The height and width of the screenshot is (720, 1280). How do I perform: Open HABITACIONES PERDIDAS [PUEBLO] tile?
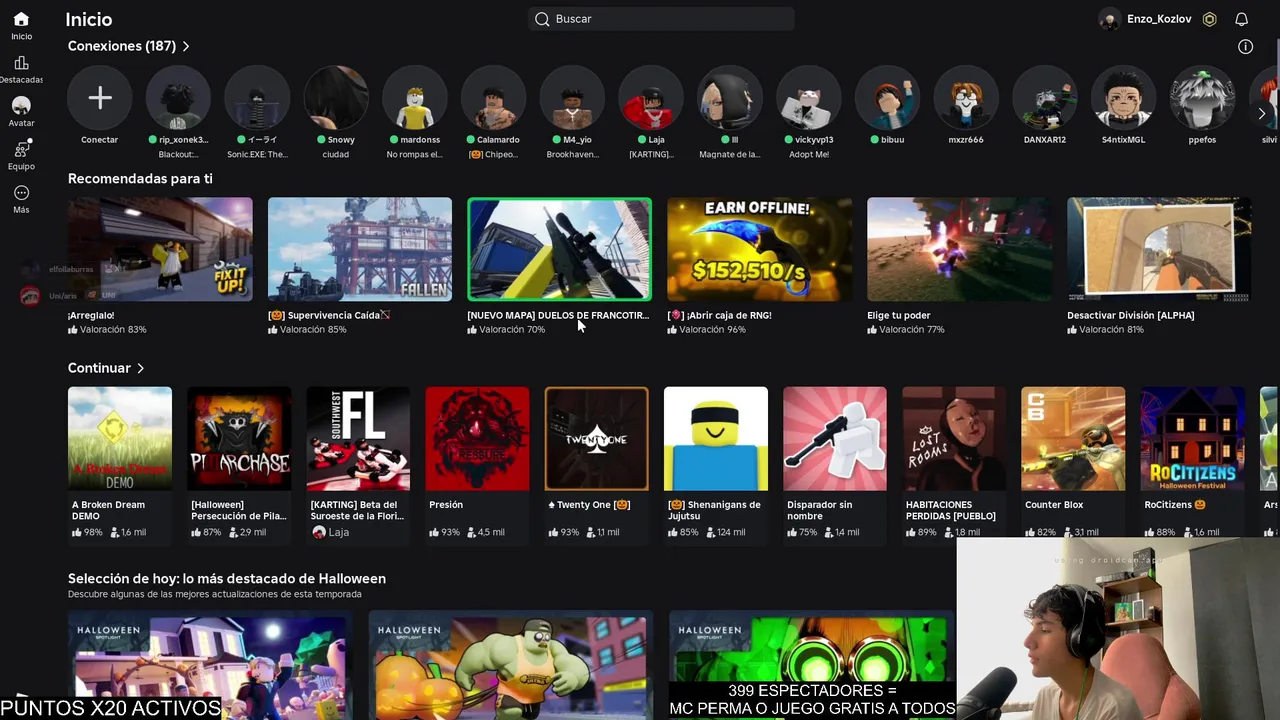point(954,439)
